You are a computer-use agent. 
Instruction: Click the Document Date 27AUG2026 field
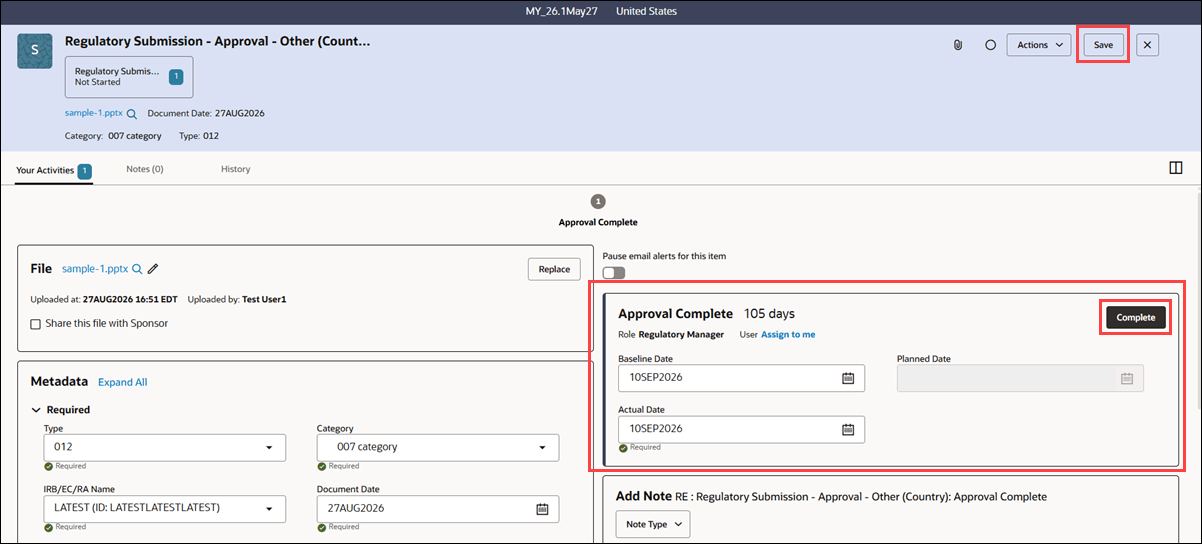438,508
